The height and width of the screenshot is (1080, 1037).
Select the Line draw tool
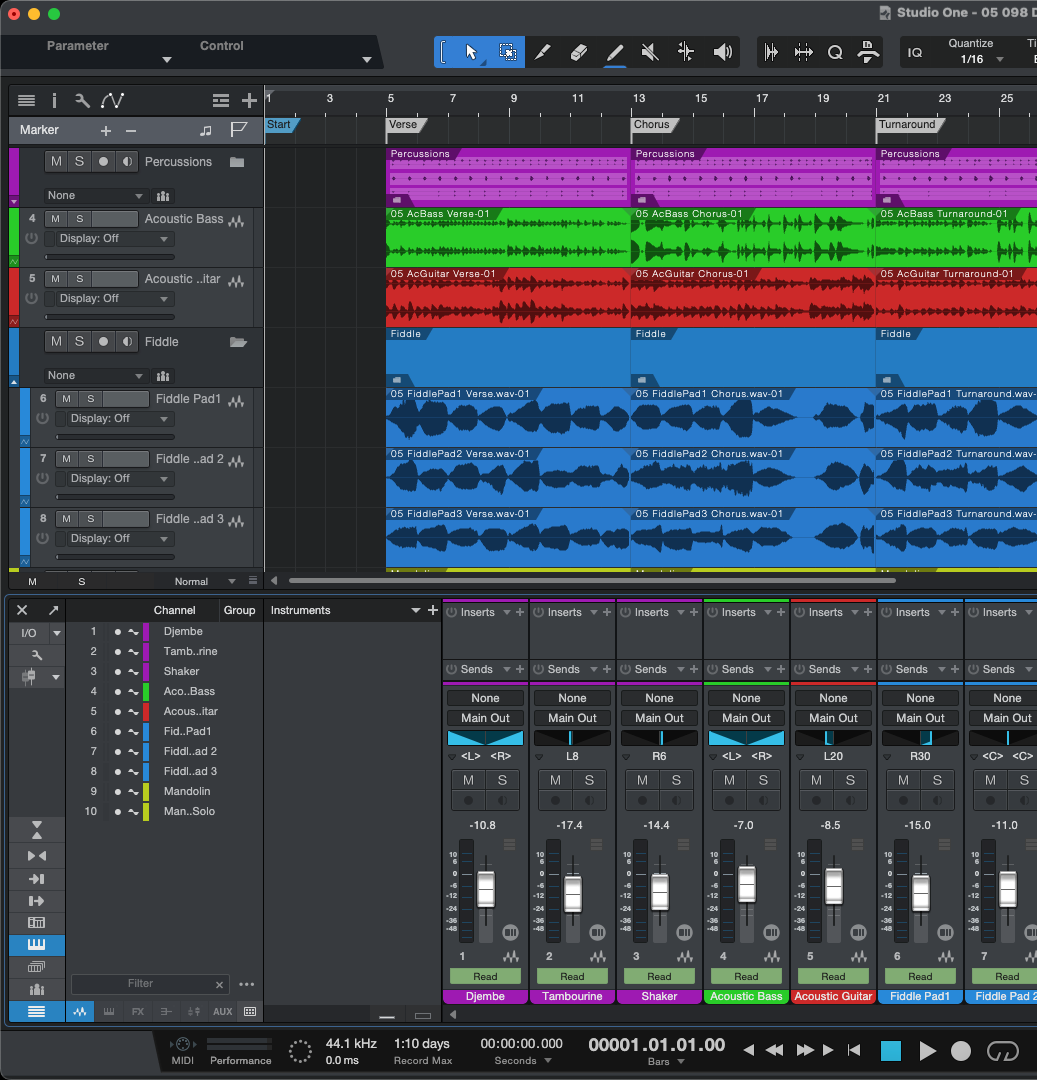click(x=614, y=52)
